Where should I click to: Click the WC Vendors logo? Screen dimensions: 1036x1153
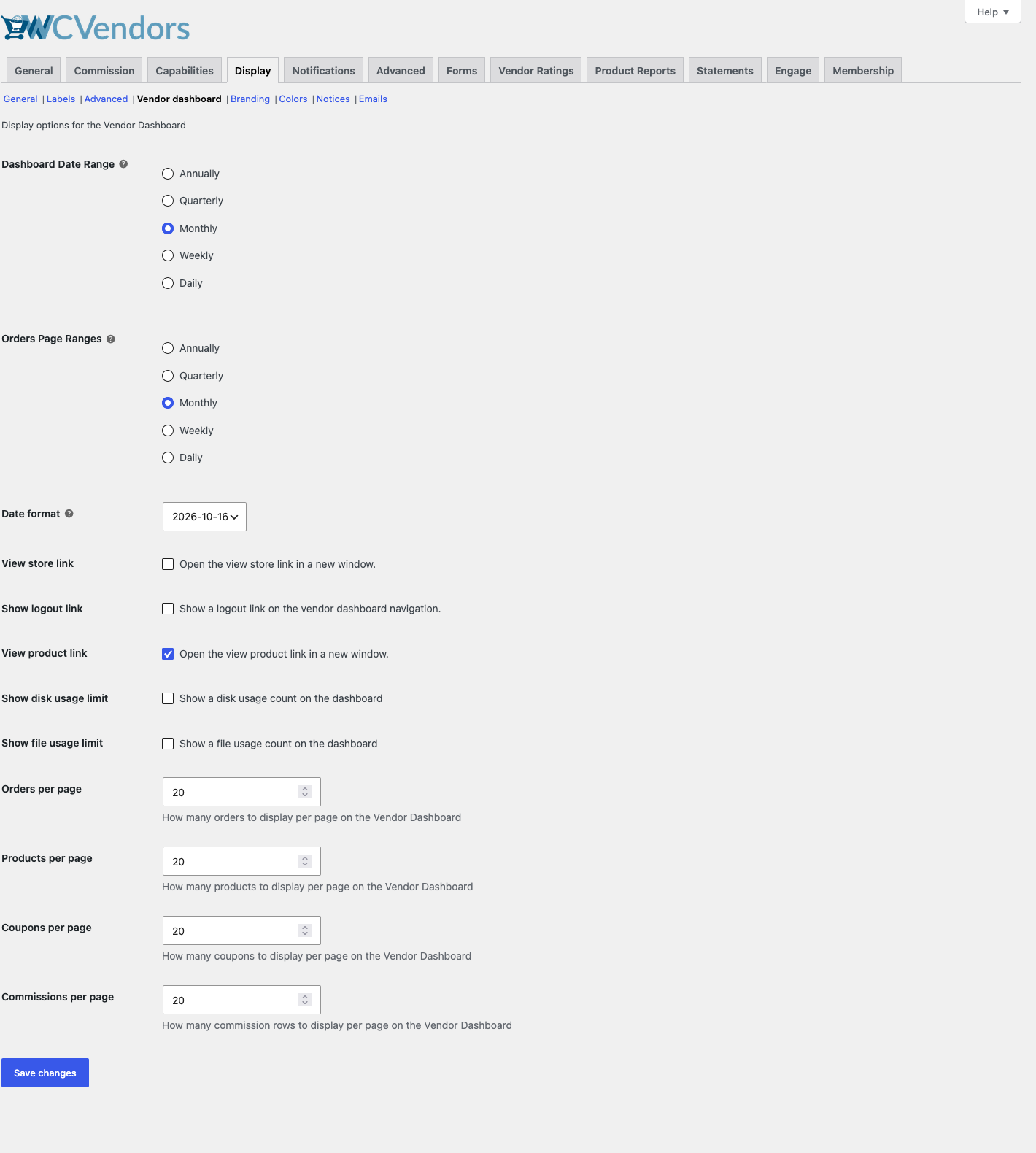coord(96,28)
